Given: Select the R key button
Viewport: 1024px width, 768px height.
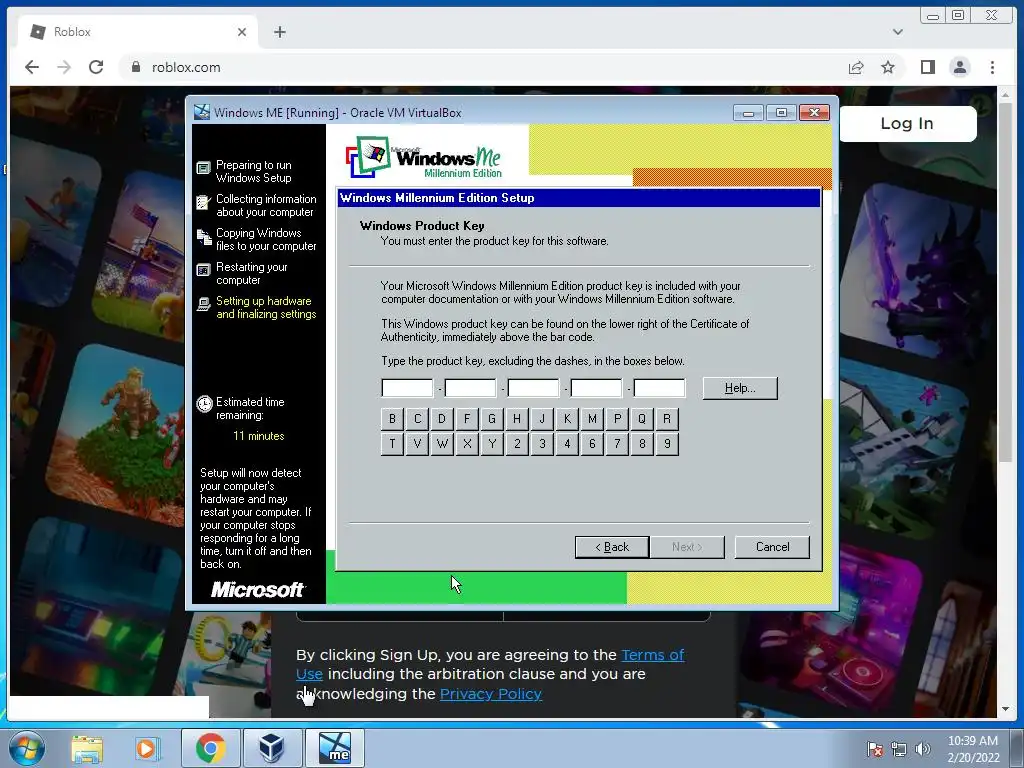Looking at the screenshot, I should click(x=667, y=419).
